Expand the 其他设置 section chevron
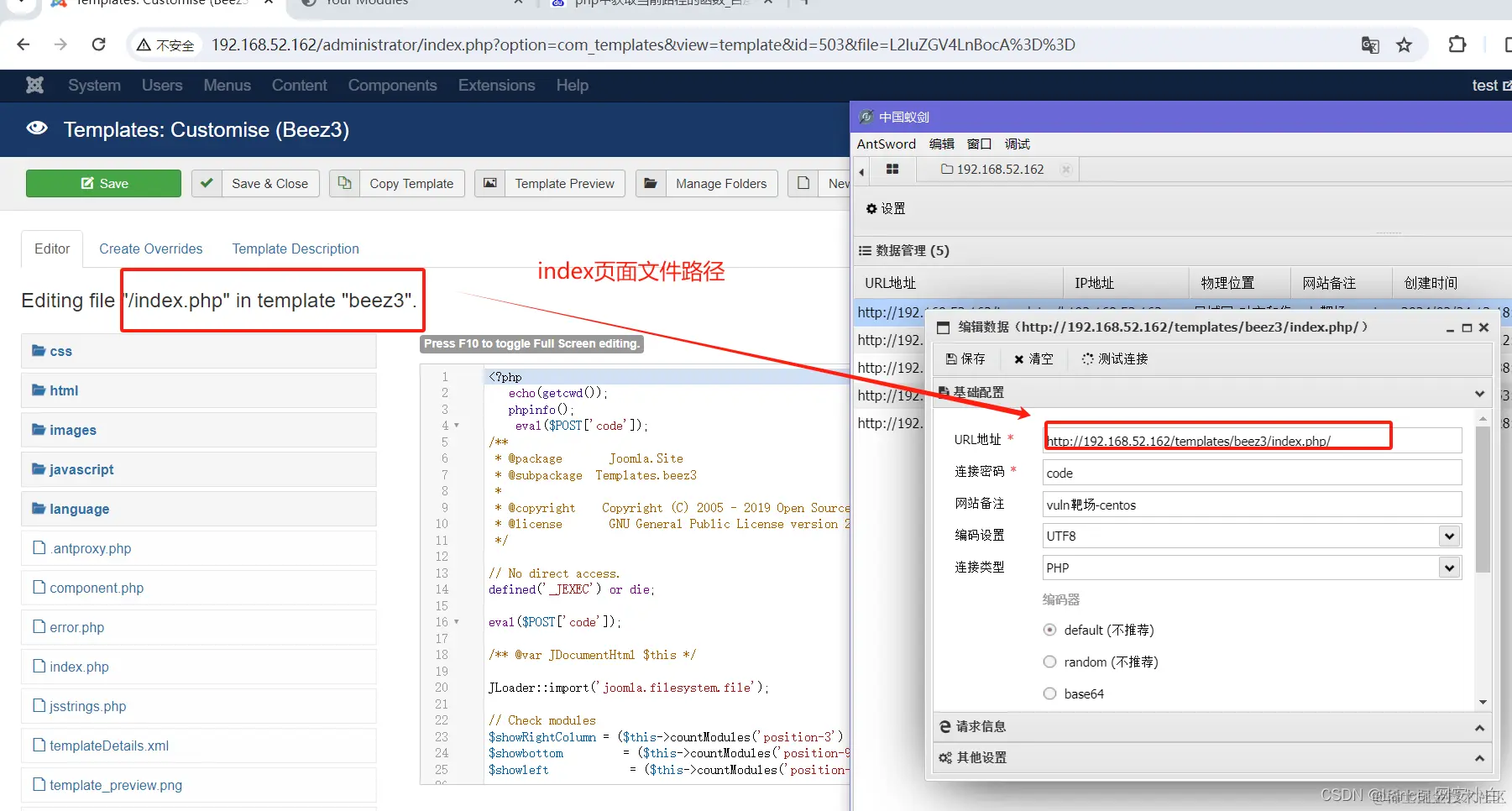 tap(1479, 758)
